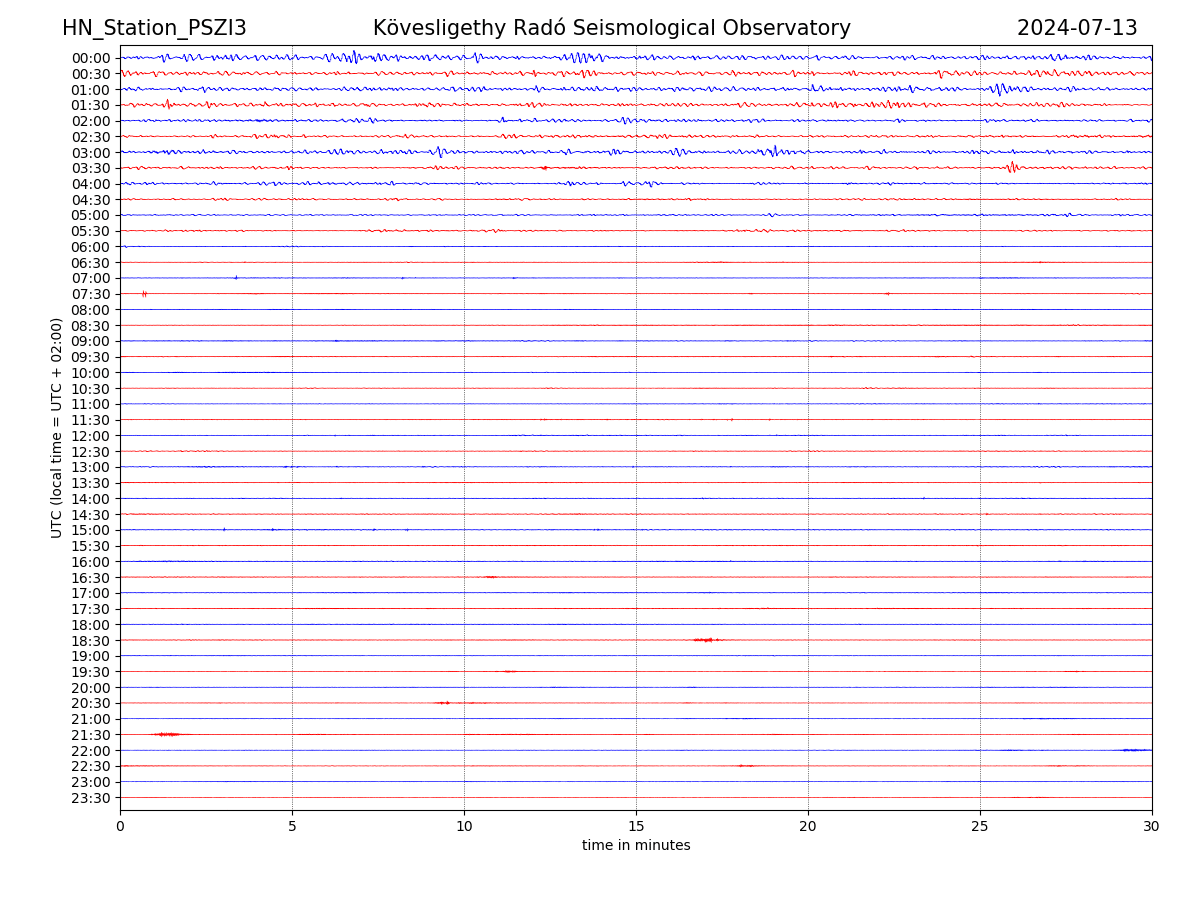
Task: Click the 'time in minutes' axis label
Action: pyautogui.click(x=636, y=846)
